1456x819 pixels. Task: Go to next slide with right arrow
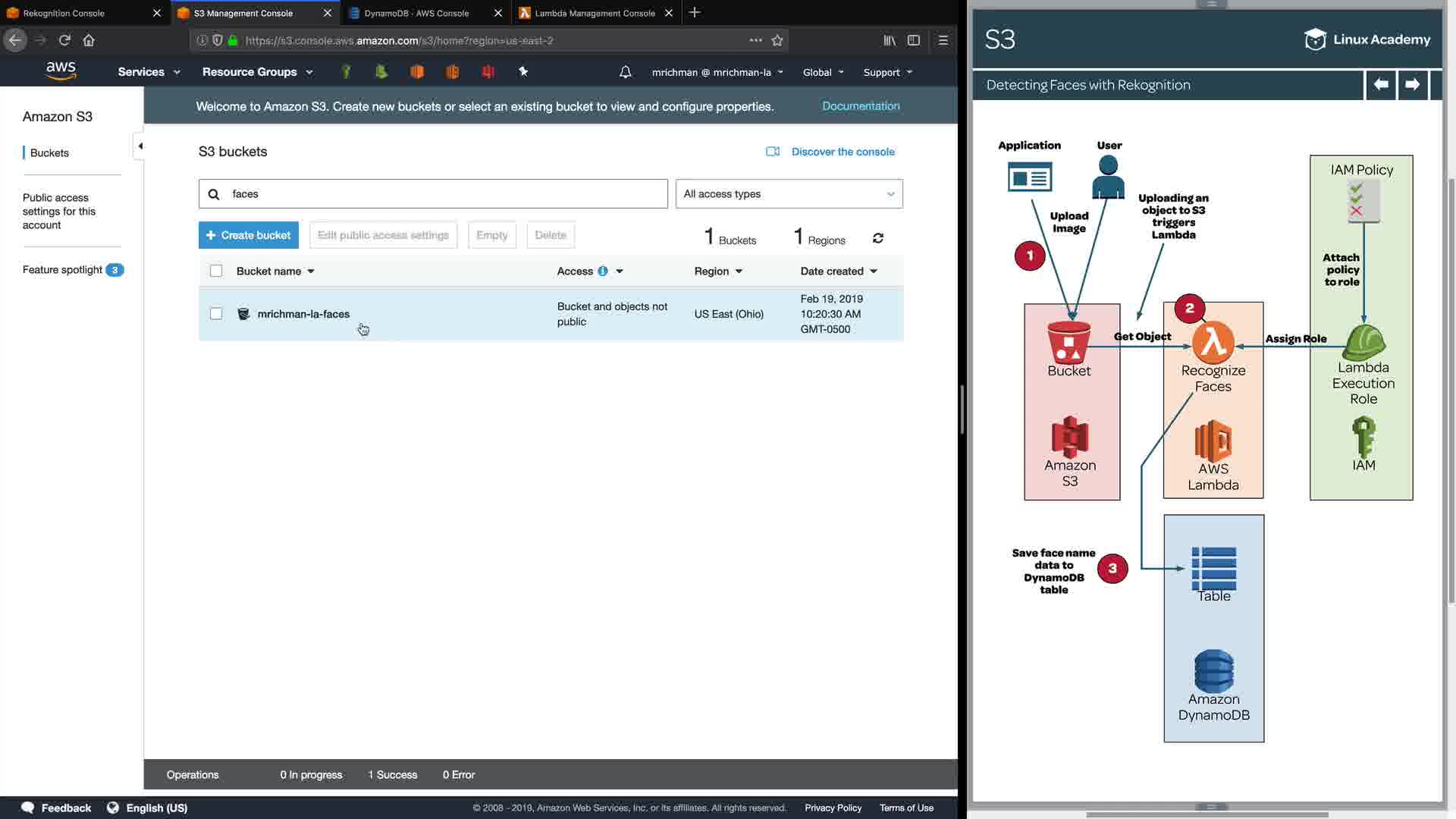click(x=1412, y=85)
